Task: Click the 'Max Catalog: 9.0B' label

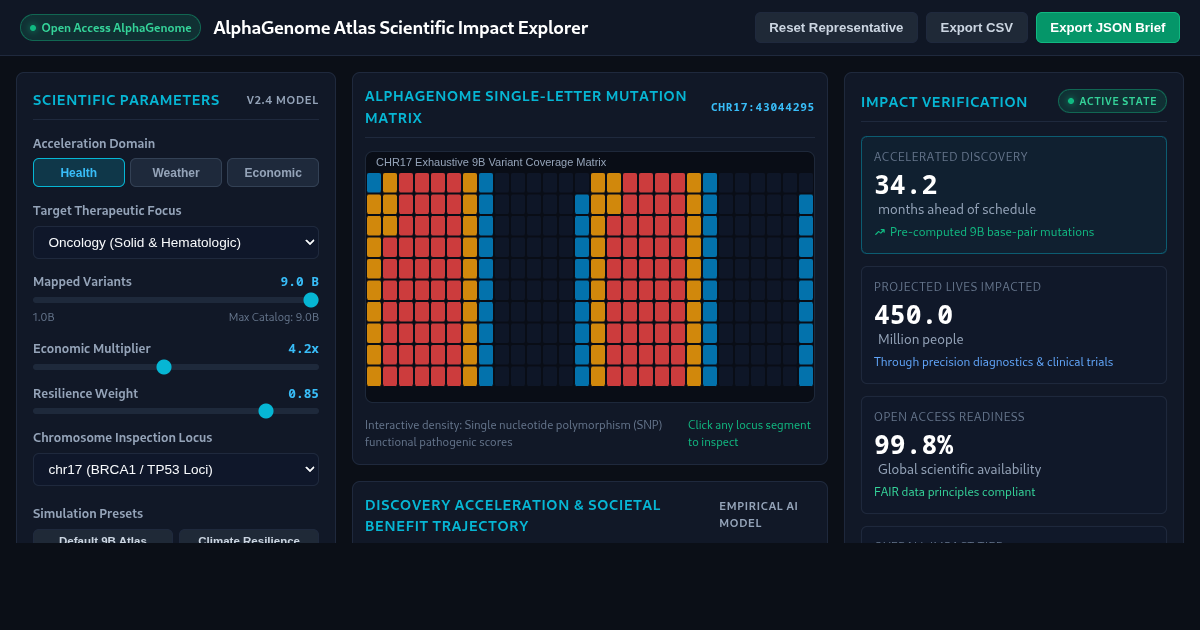Action: [x=274, y=317]
